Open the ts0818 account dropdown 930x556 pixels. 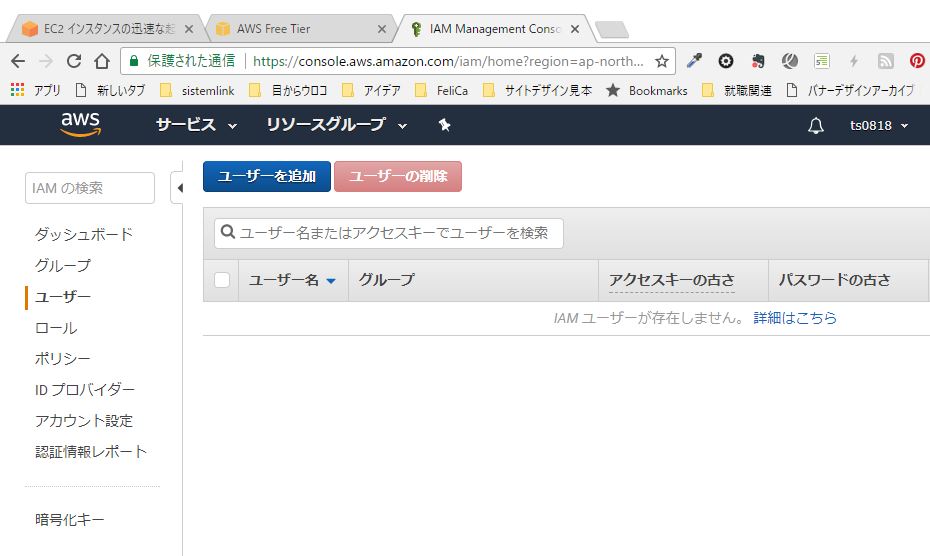(879, 126)
